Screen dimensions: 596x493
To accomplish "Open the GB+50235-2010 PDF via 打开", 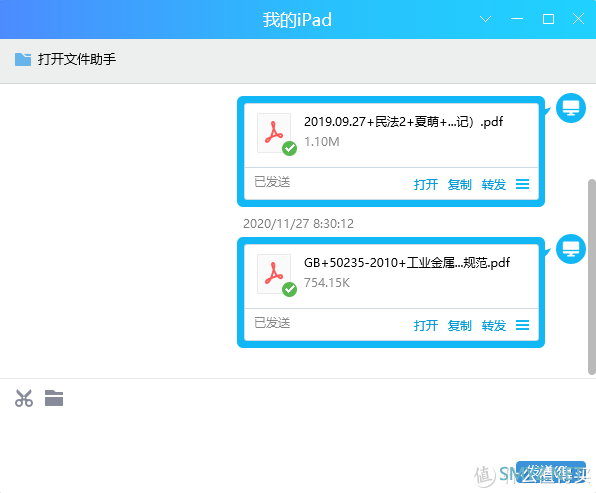I will point(426,326).
